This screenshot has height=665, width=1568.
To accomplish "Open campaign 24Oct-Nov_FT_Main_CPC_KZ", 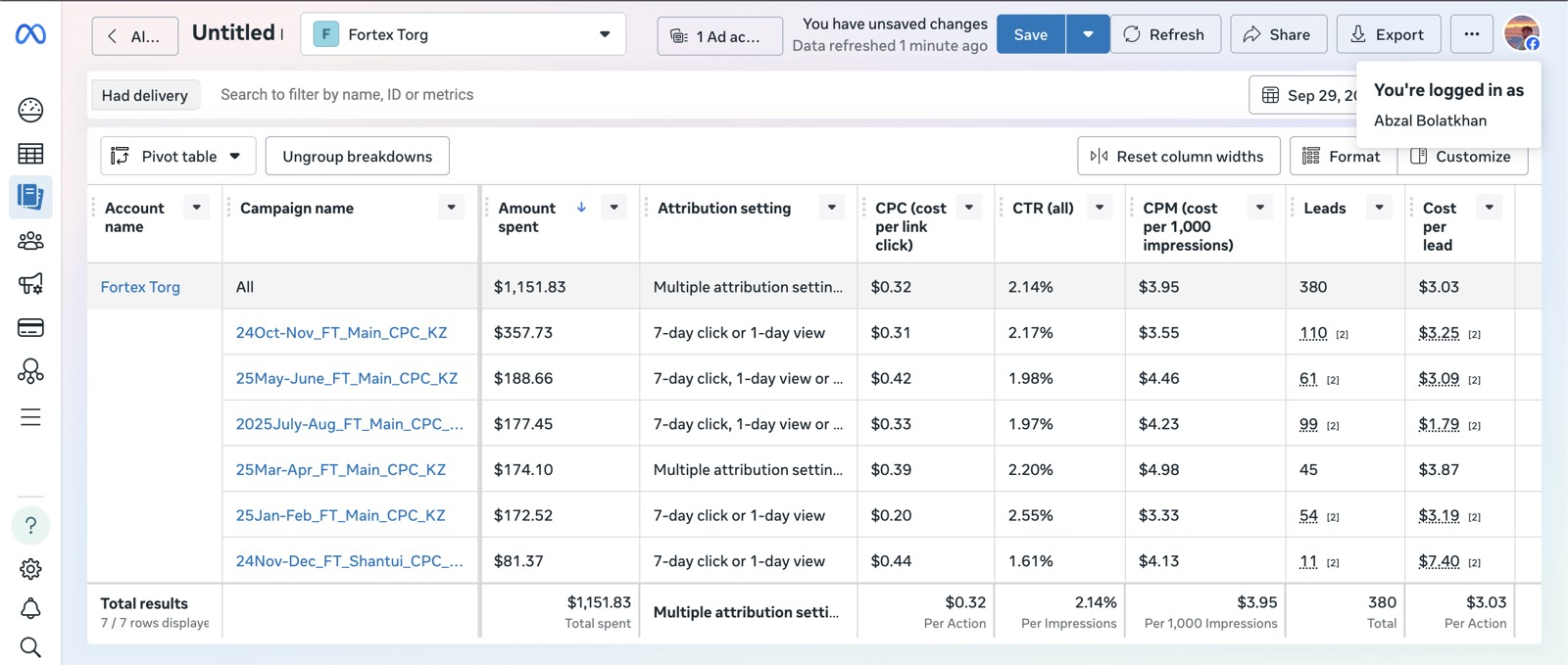I will 341,333.
